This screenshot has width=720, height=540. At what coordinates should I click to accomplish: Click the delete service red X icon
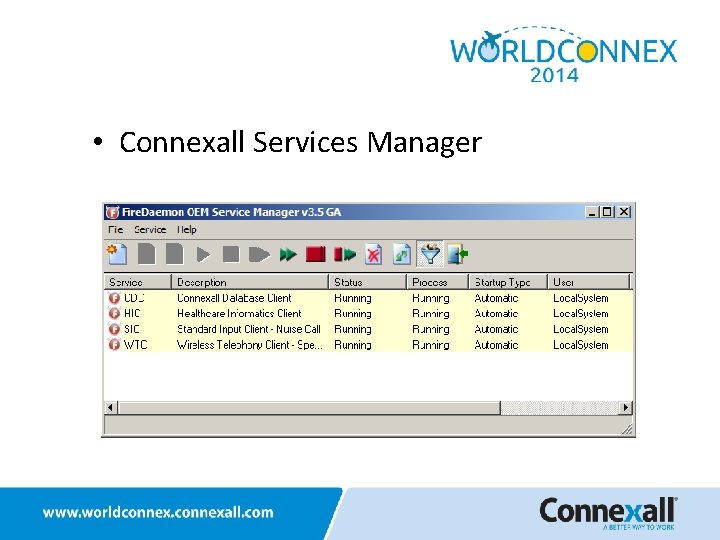click(x=373, y=254)
